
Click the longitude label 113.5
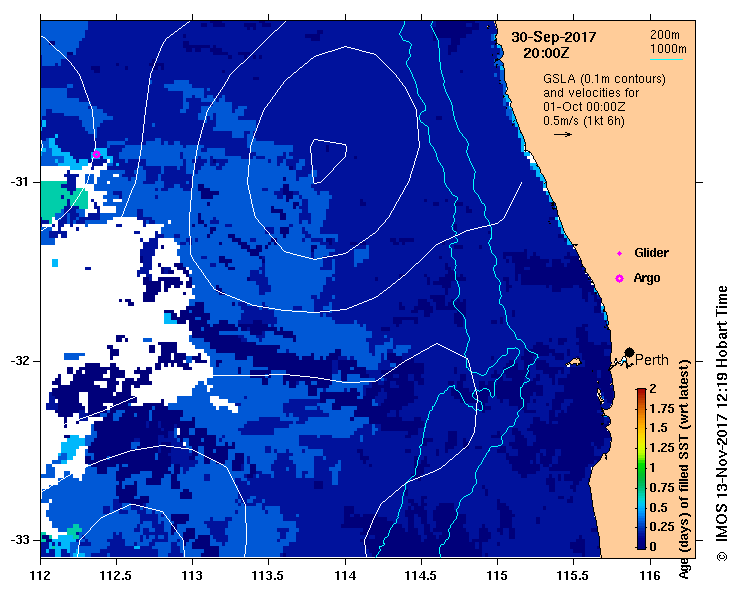[x=269, y=576]
